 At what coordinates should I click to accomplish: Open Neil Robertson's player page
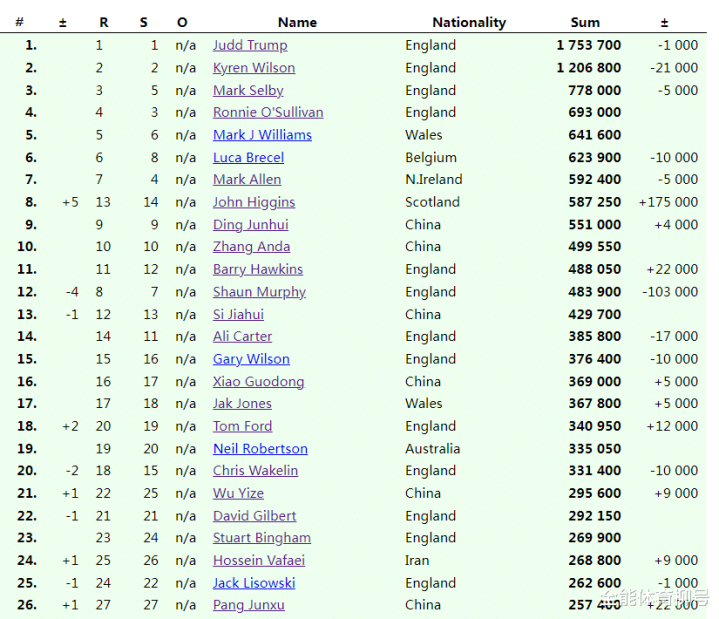tap(260, 449)
